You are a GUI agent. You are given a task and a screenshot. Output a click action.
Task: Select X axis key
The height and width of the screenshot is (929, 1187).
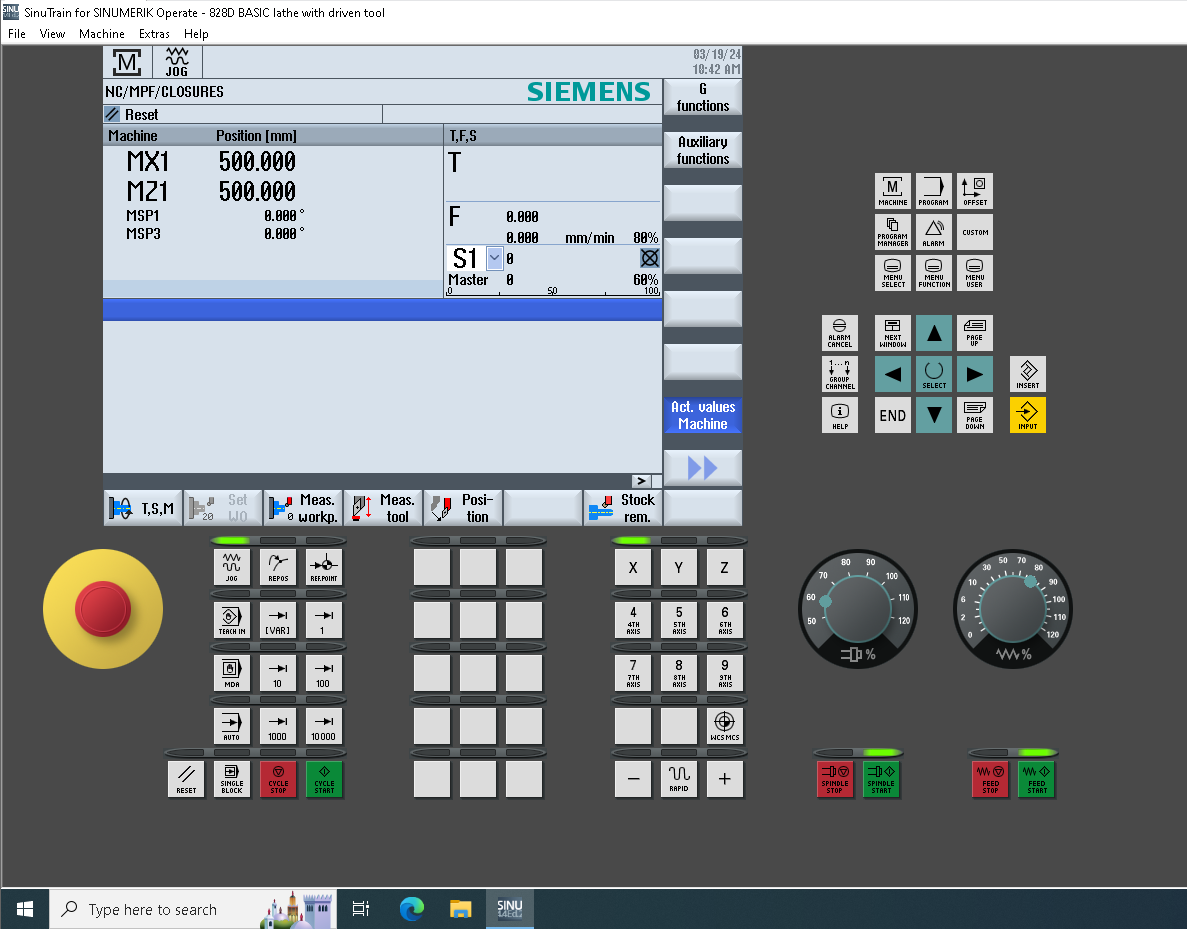point(633,566)
